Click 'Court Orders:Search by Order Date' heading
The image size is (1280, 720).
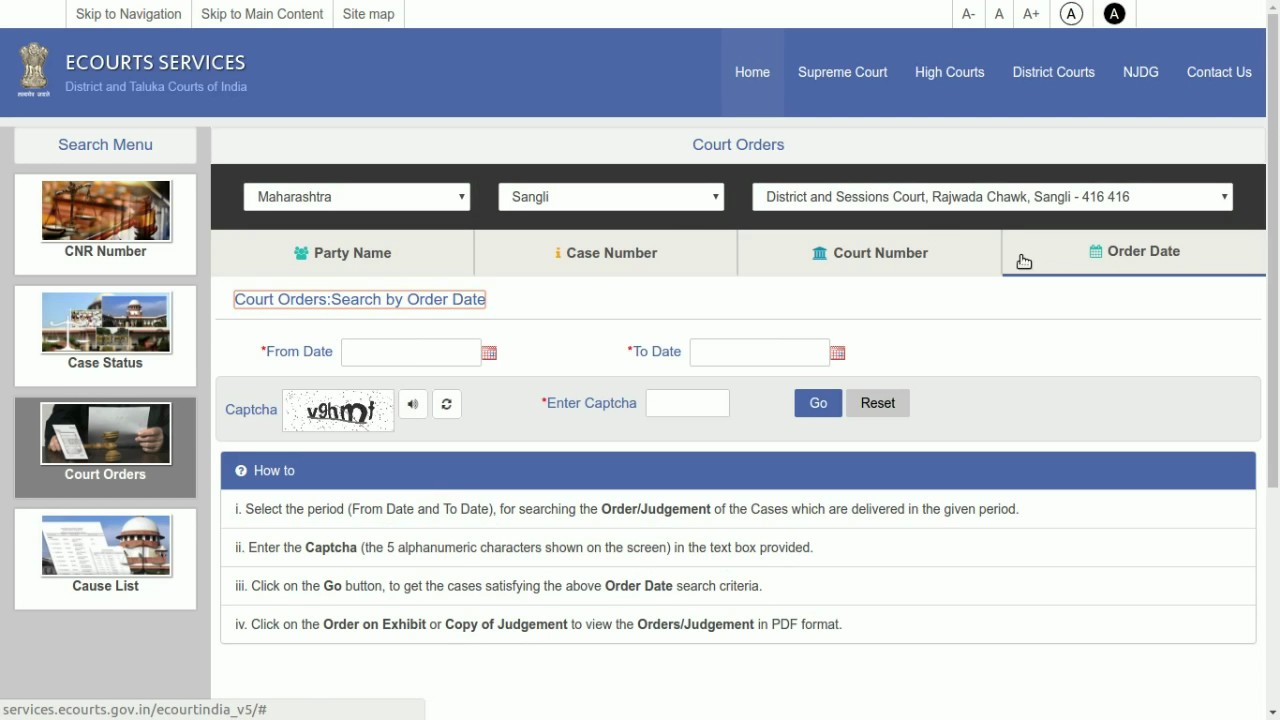[x=360, y=299]
